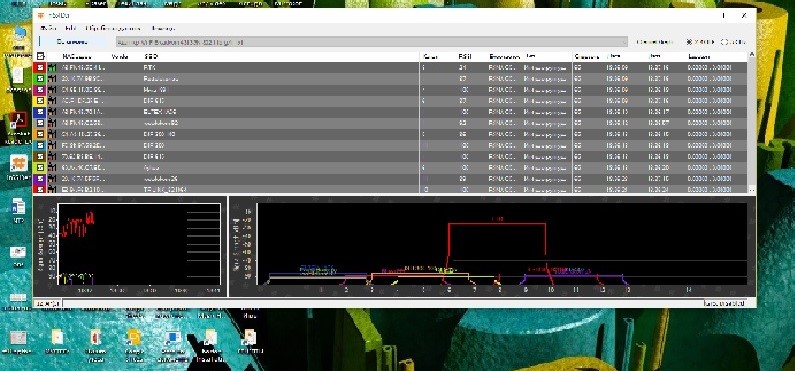Screen dimensions: 795x371
Task: Uncheck the red-colored network checkbox in the first row
Action: click(40, 67)
